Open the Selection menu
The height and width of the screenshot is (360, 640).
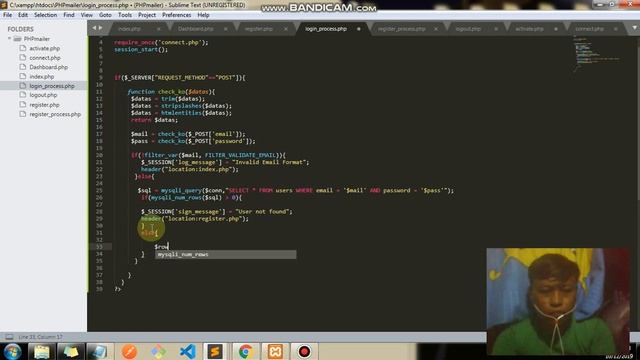(x=45, y=15)
